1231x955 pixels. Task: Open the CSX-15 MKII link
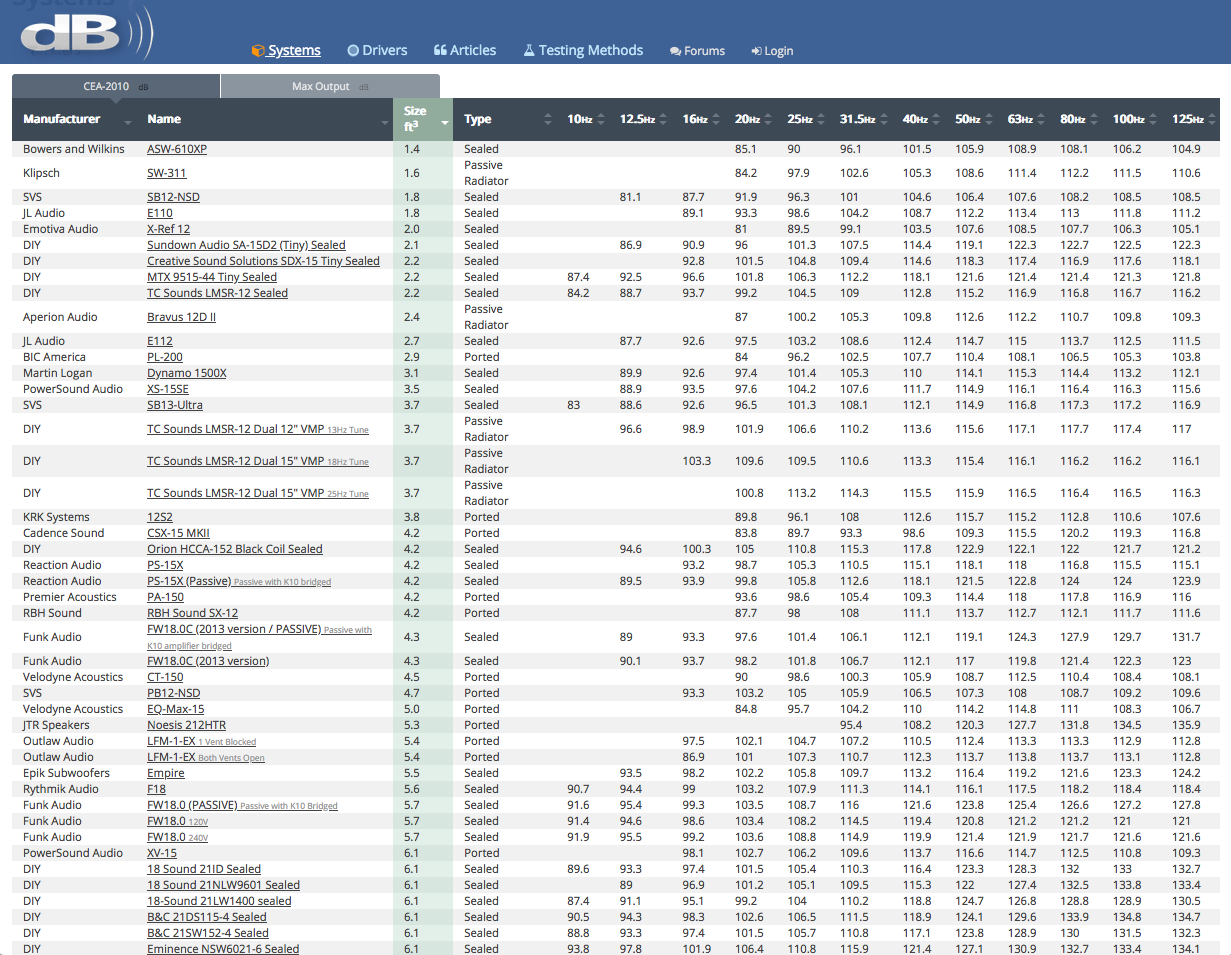(178, 533)
